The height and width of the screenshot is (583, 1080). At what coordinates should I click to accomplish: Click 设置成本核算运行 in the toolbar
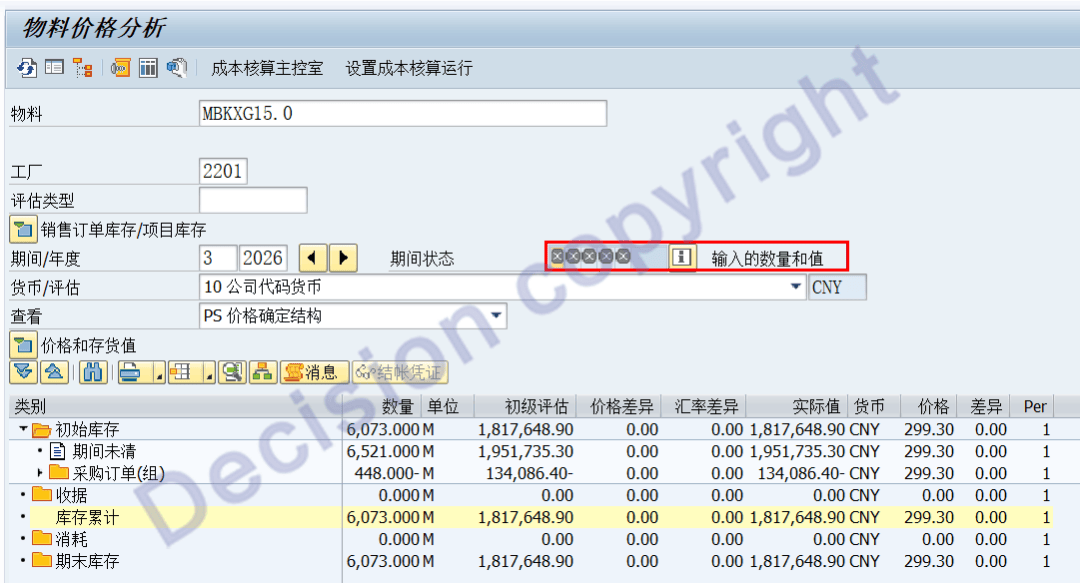(408, 68)
